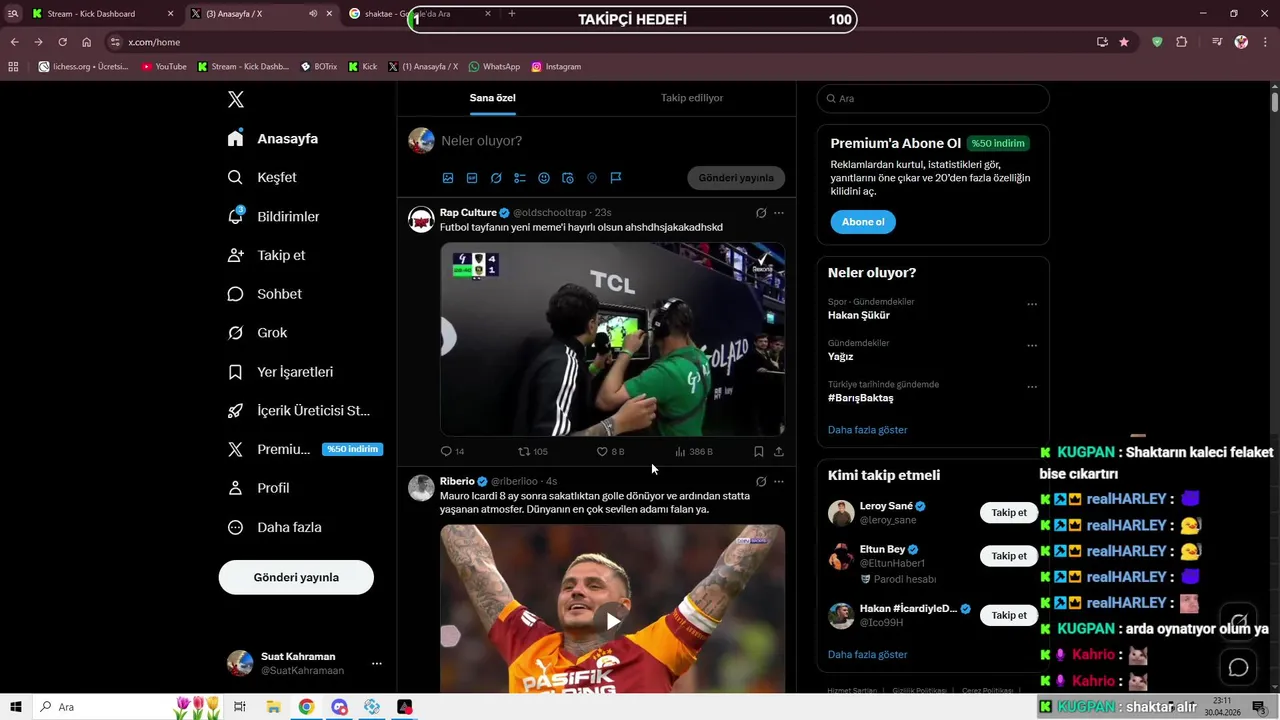Click Grok icon on Riberio post
1280x720 pixels.
coord(761,482)
